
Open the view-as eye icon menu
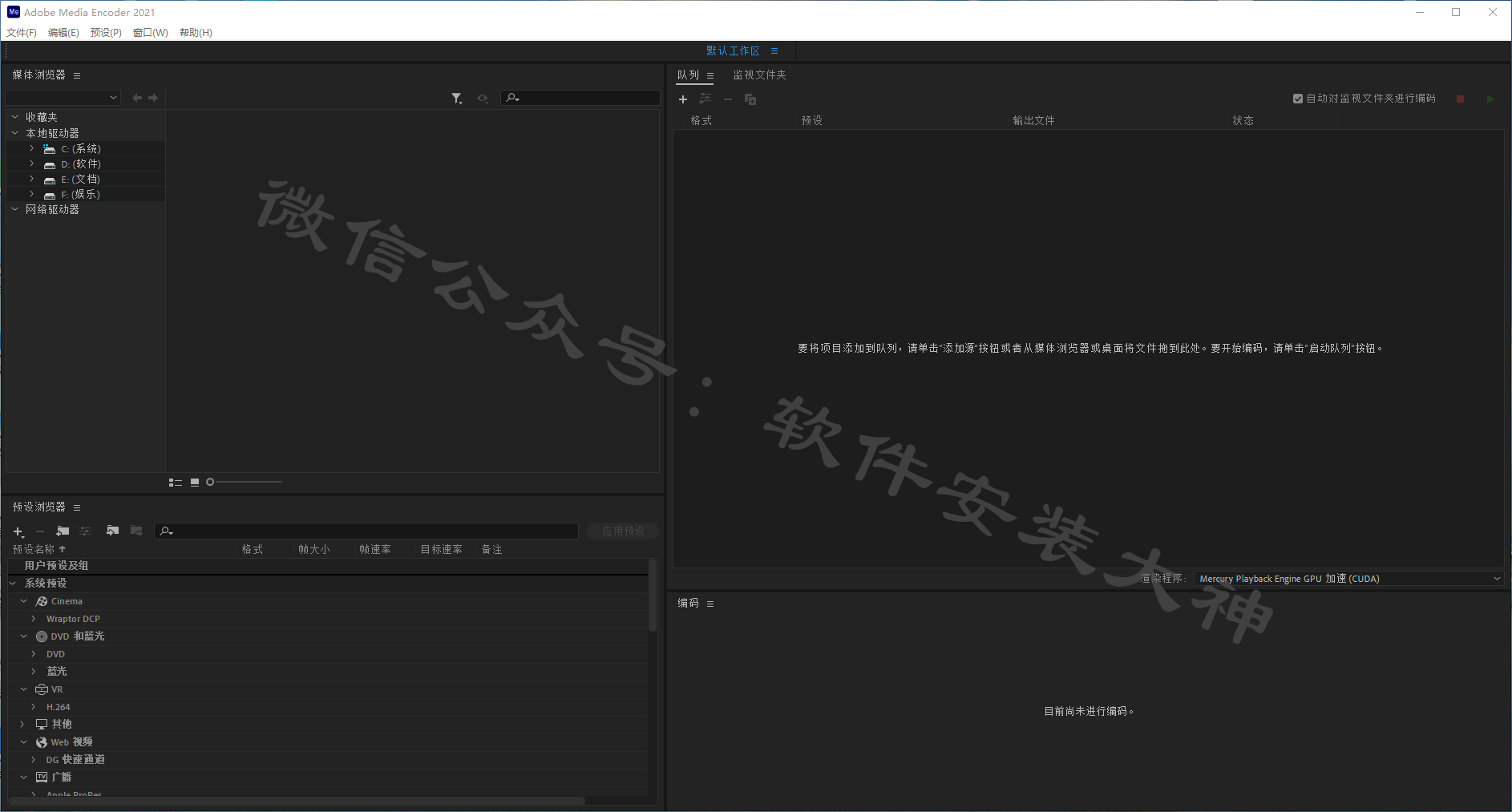point(483,98)
